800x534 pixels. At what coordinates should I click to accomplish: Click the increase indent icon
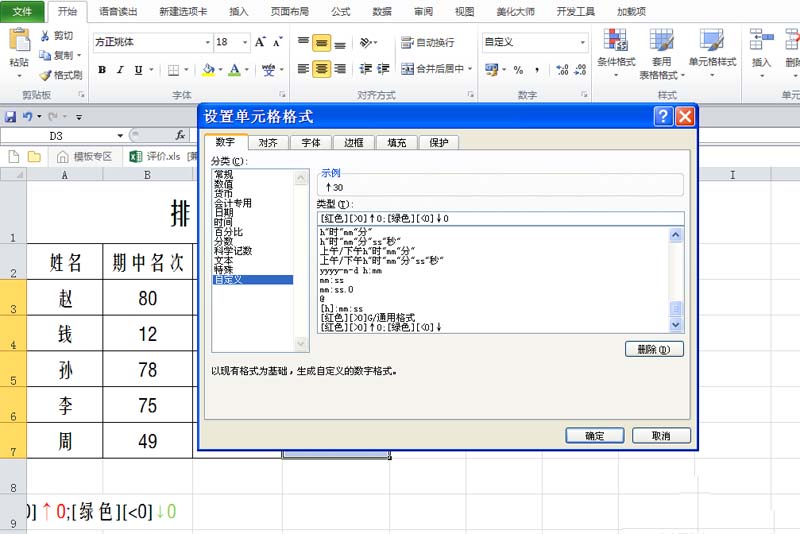coord(383,68)
